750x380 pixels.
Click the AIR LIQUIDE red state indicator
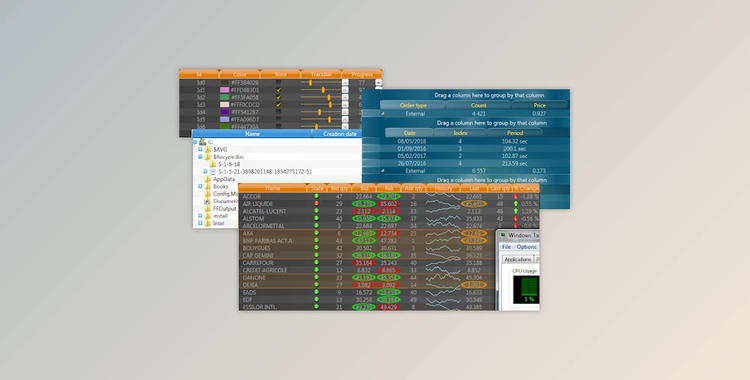316,203
